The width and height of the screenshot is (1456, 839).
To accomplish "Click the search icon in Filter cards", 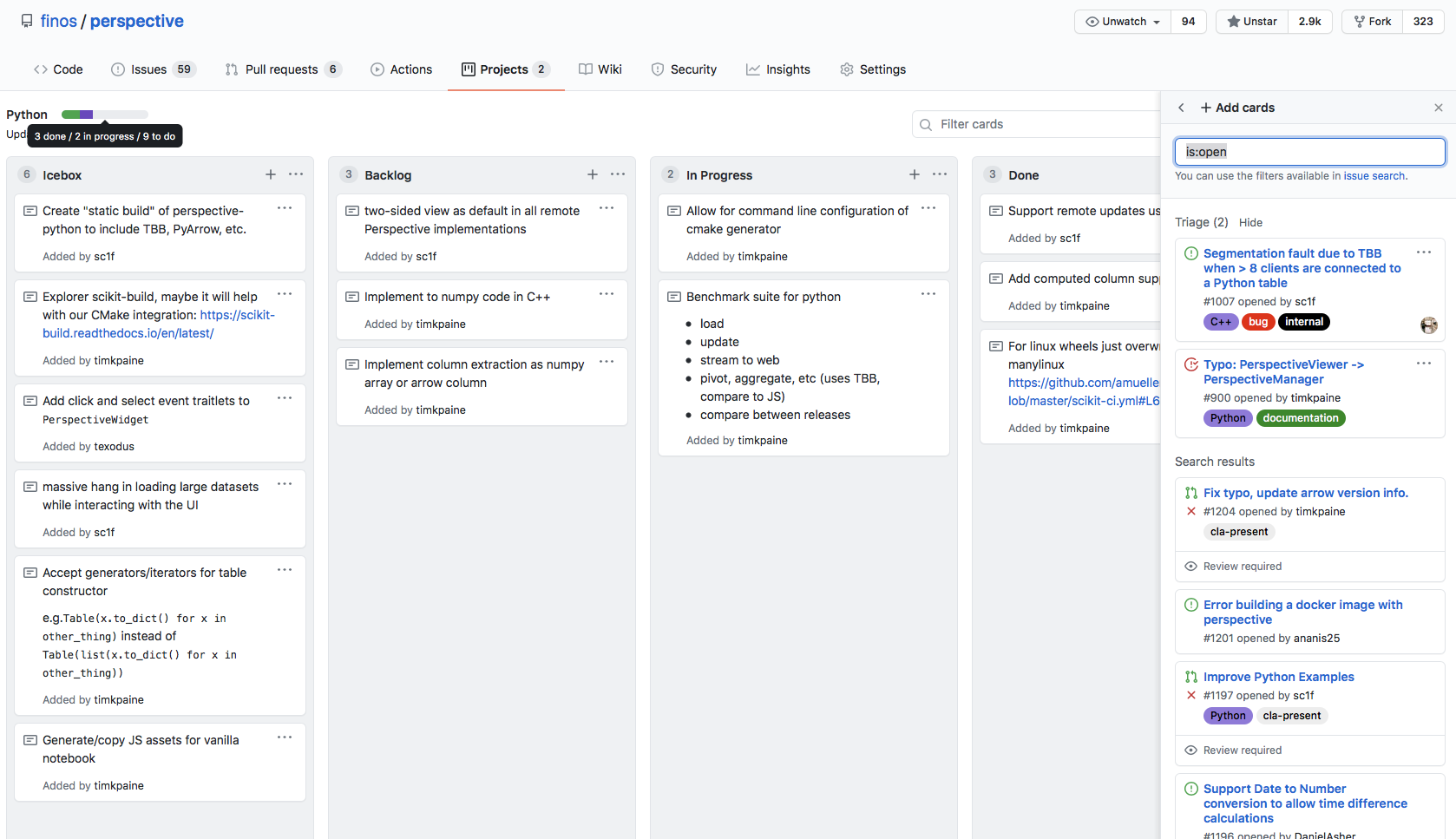I will pyautogui.click(x=926, y=124).
